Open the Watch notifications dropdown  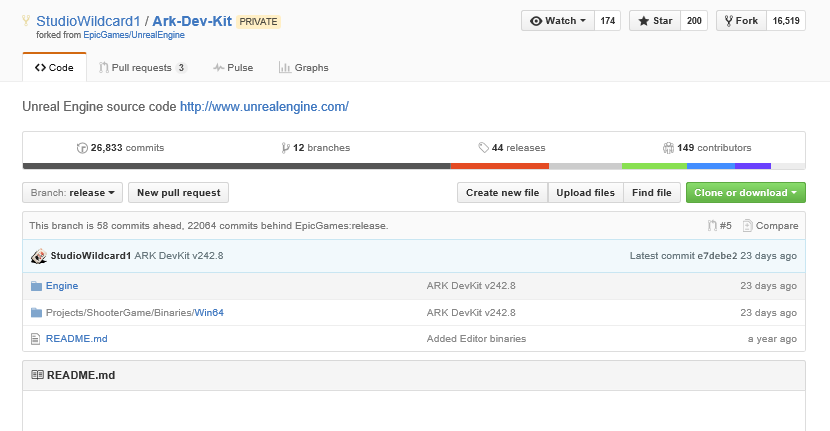558,21
